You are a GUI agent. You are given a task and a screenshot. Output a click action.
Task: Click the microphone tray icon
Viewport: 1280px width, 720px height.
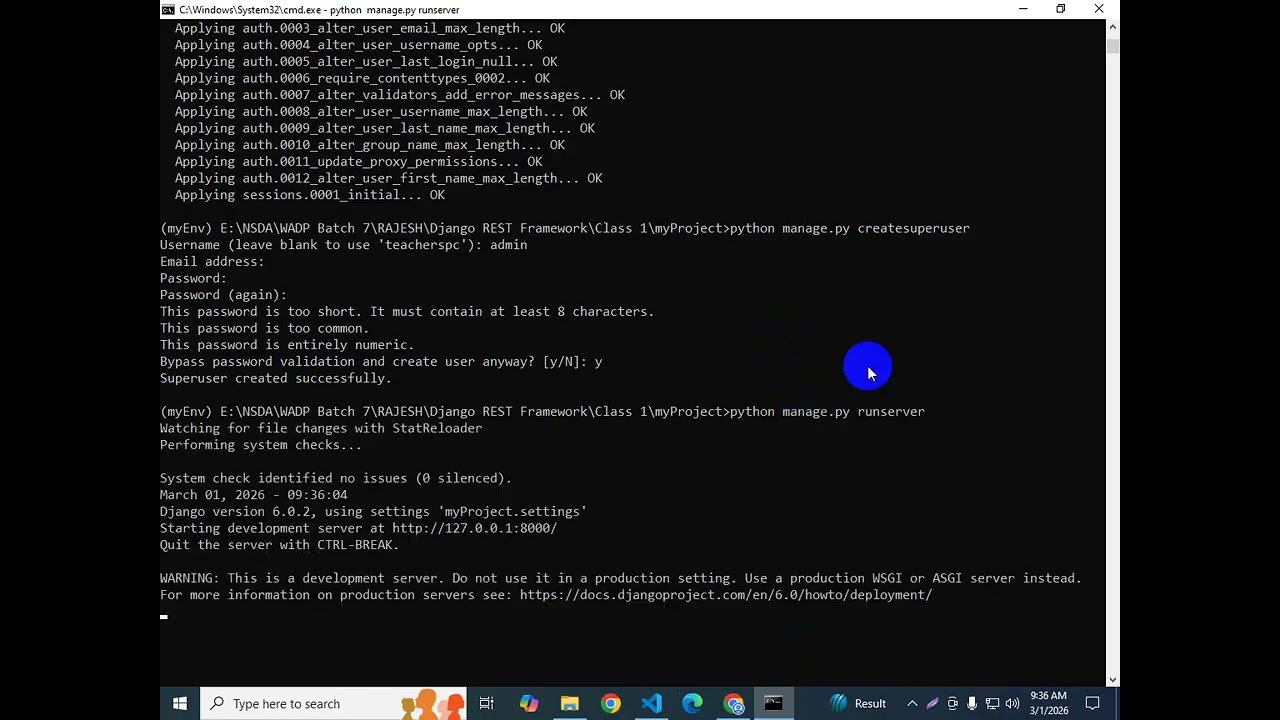[x=972, y=703]
